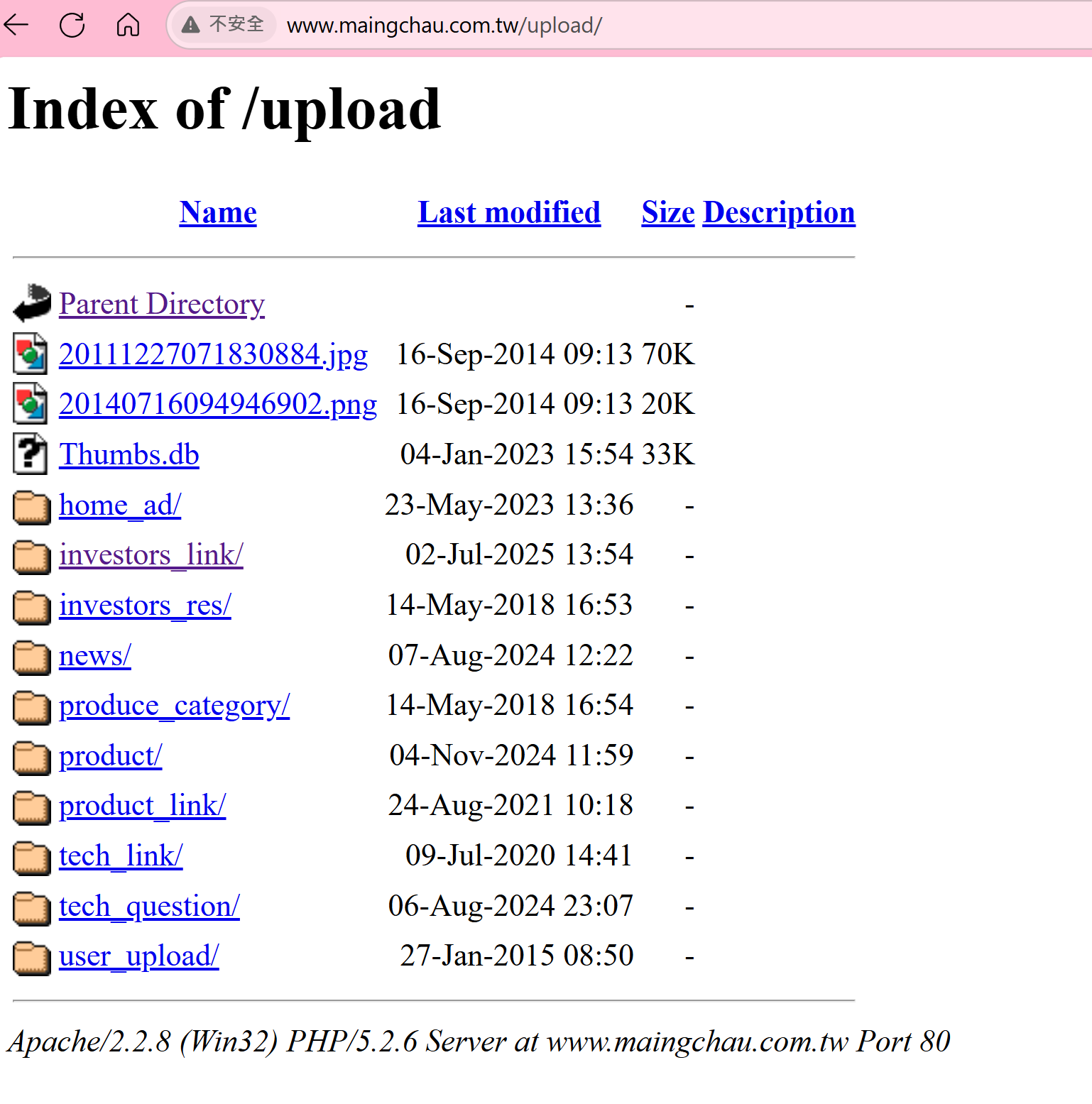Screen dimensions: 1092x1104
Task: Click the folder icon beside tech_link/
Action: tap(32, 858)
